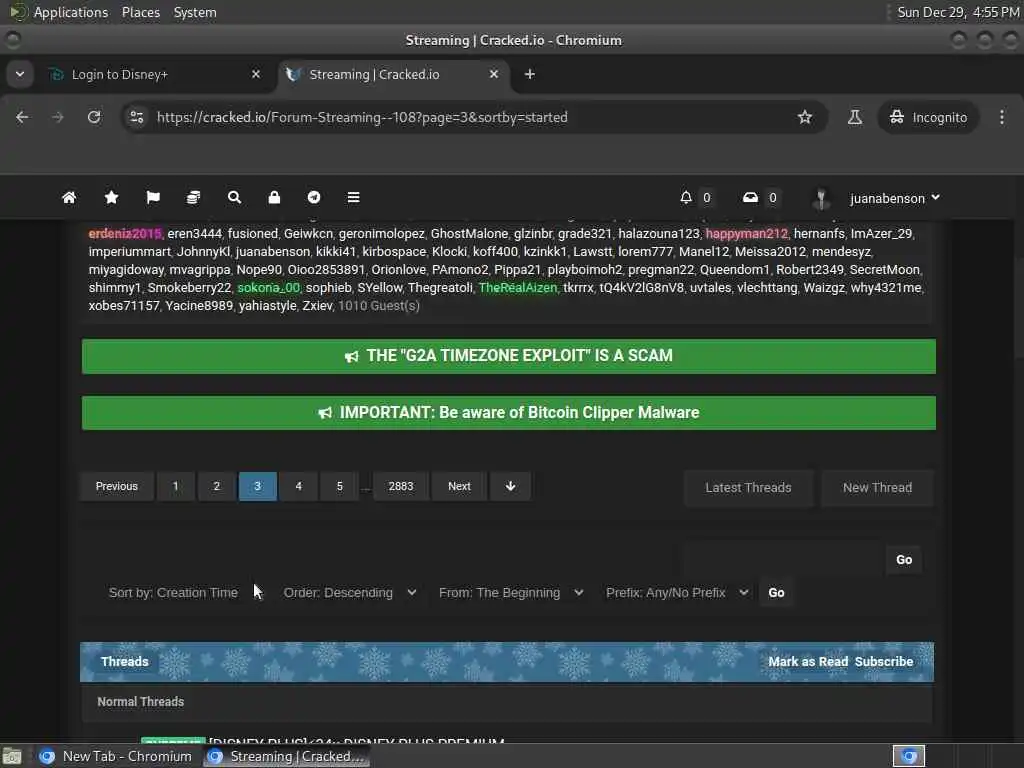Open the From: The Beginning dropdown
Viewport: 1024px width, 768px height.
tap(511, 592)
